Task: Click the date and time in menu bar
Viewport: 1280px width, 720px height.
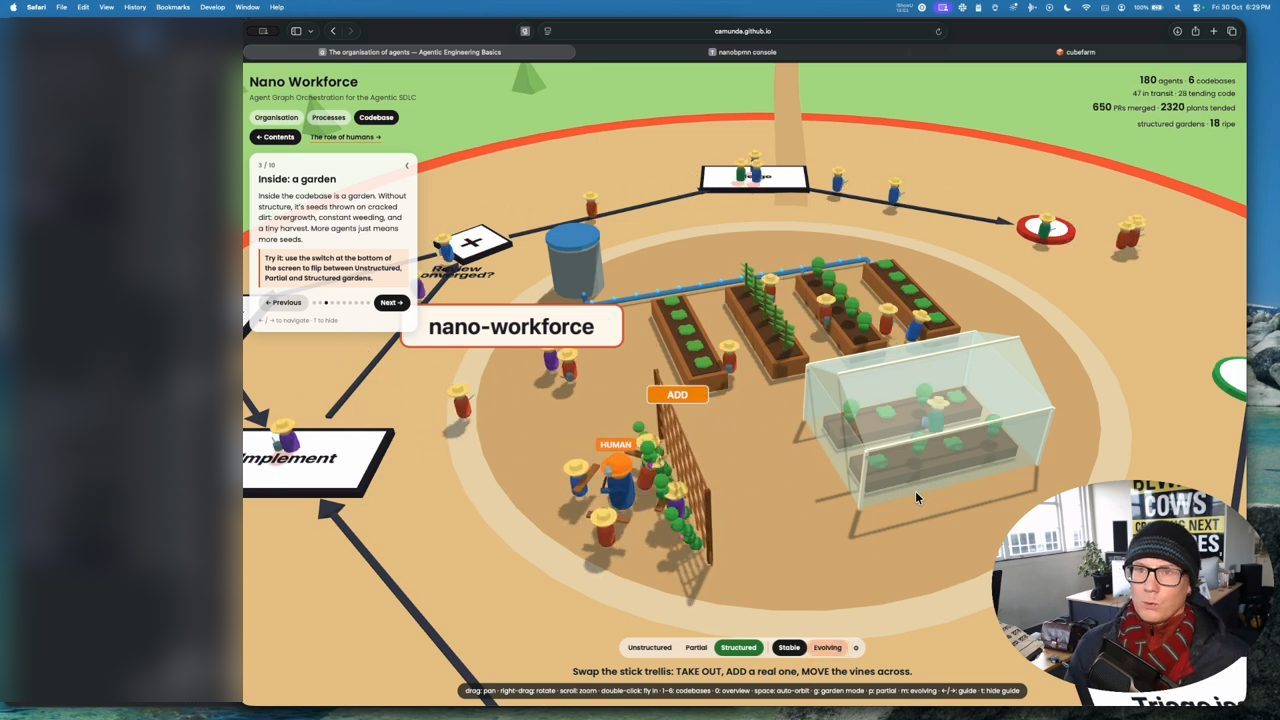Action: click(1241, 7)
